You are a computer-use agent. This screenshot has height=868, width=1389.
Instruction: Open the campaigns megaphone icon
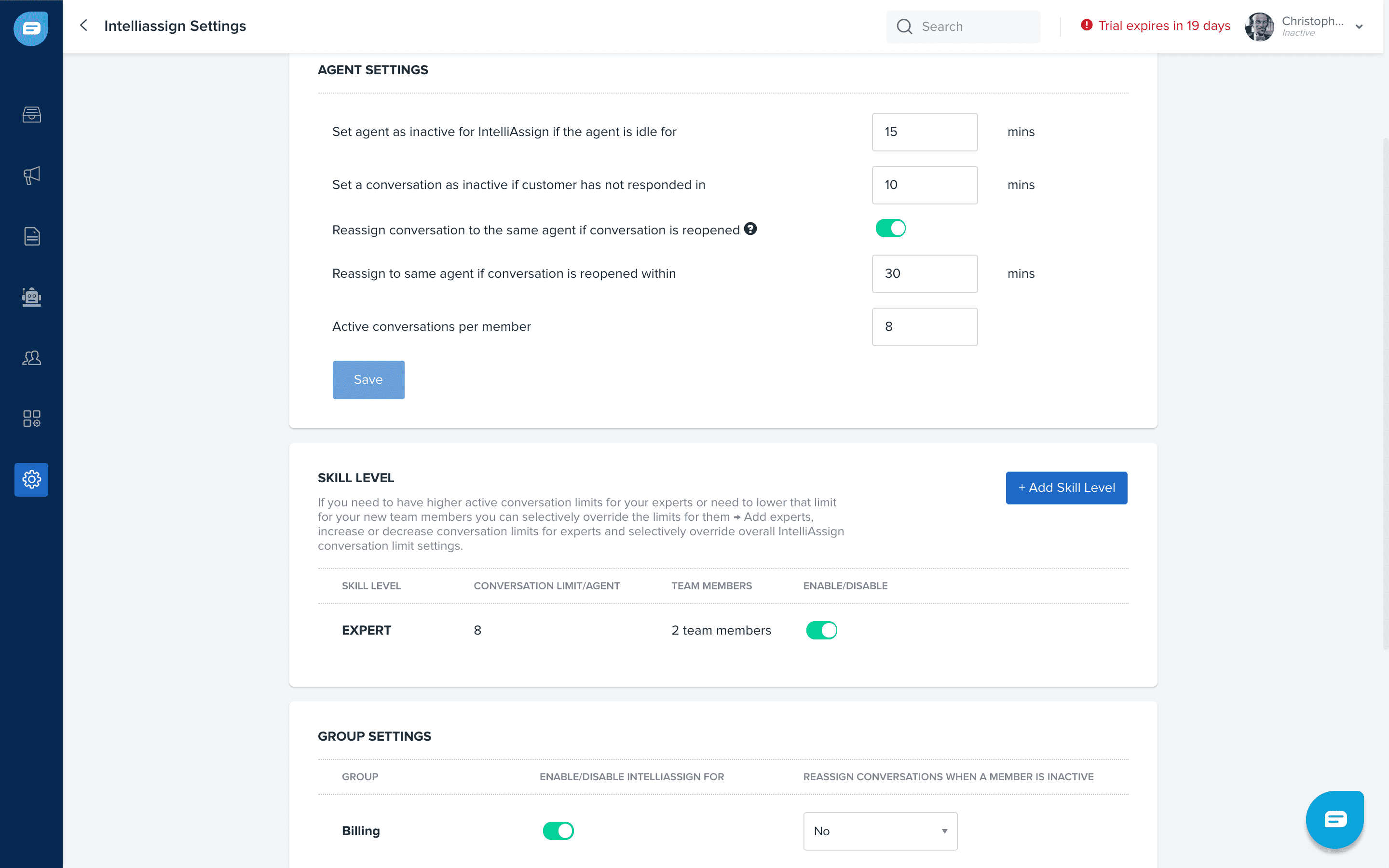[x=31, y=175]
